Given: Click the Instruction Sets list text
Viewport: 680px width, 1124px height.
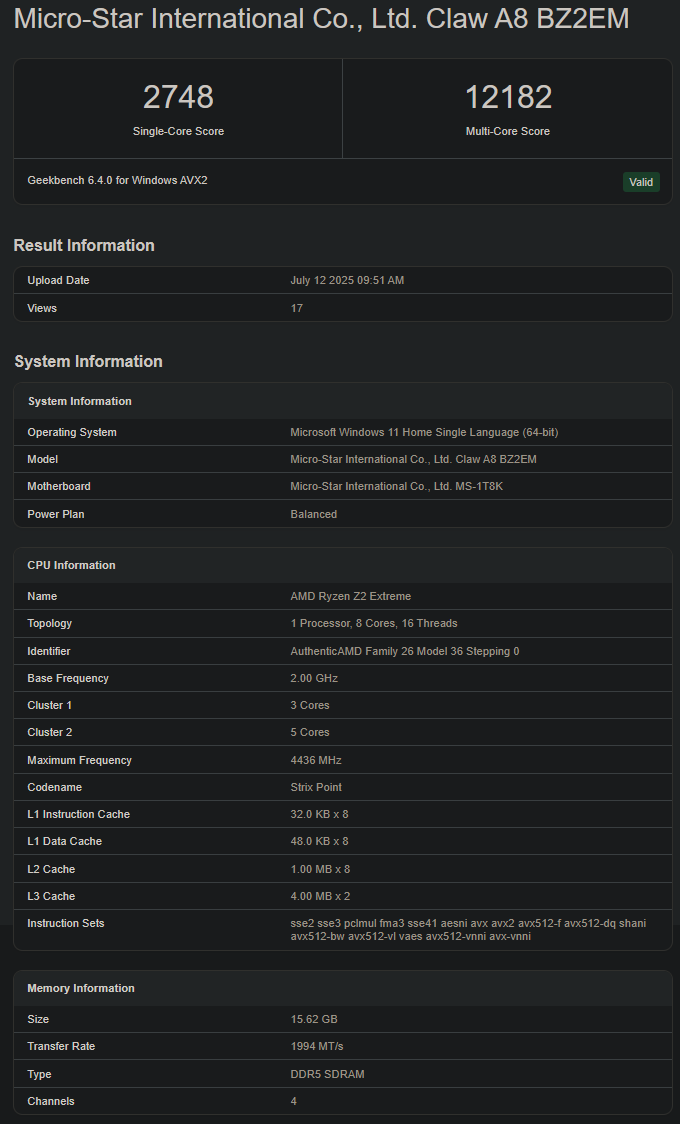Looking at the screenshot, I should click(x=468, y=929).
